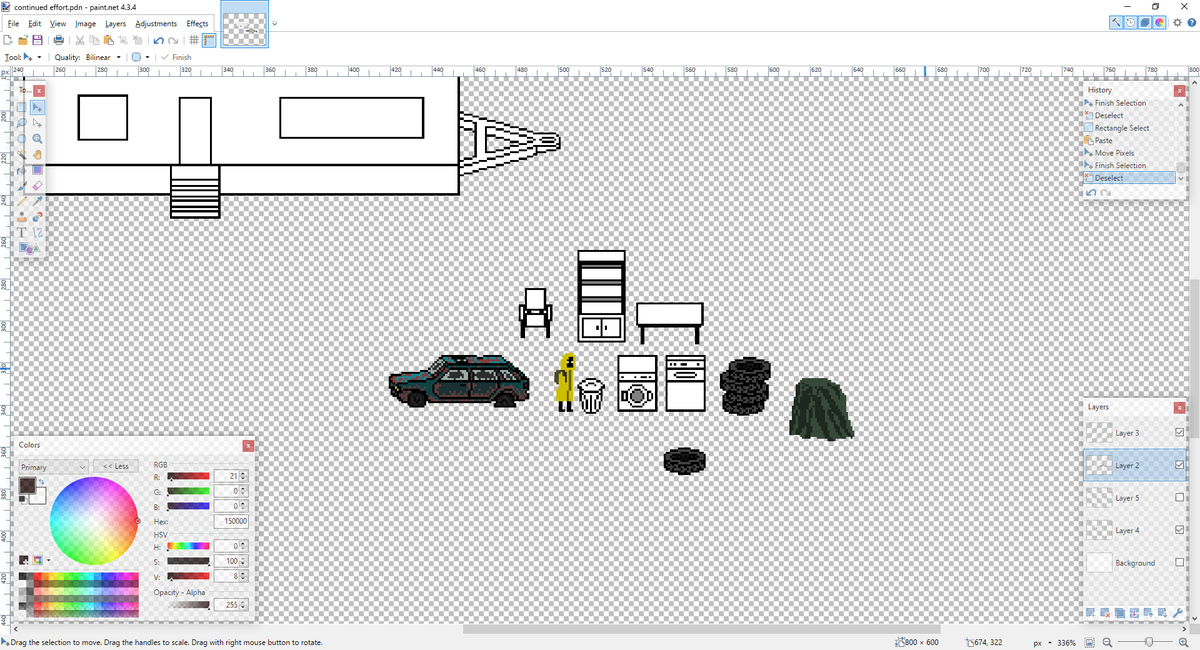Toggle Background layer visibility checkbox
The image size is (1200, 650).
[x=1178, y=562]
